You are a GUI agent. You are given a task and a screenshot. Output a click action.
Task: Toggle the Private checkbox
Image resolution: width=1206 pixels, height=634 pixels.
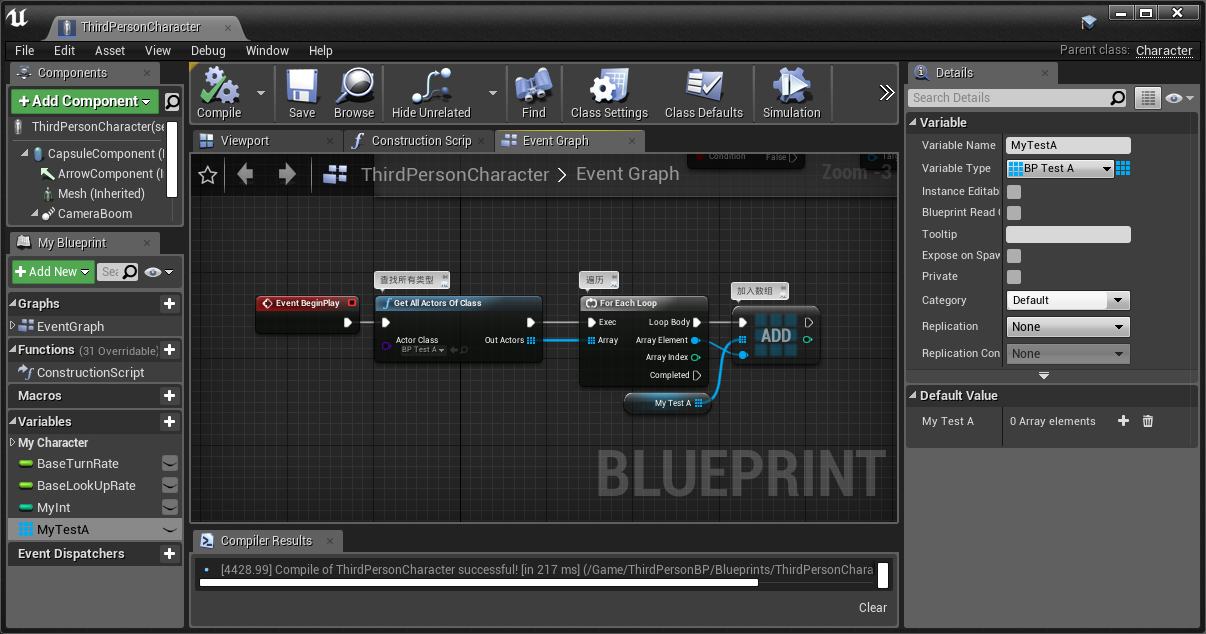point(1013,276)
